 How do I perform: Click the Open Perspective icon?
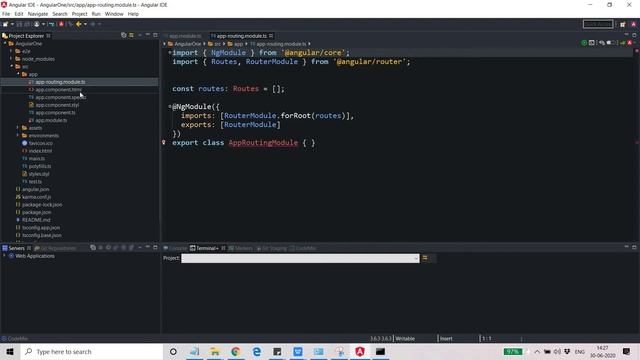[x=623, y=24]
